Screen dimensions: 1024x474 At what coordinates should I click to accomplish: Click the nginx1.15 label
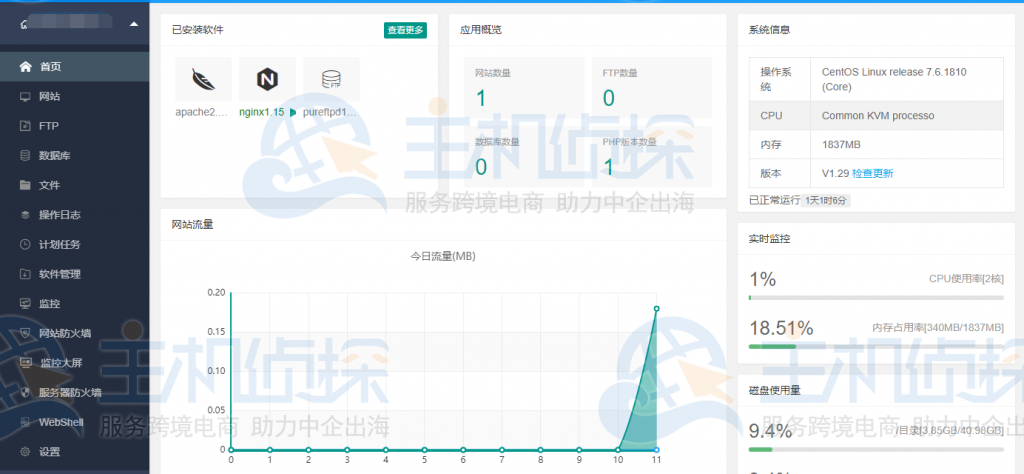point(261,112)
